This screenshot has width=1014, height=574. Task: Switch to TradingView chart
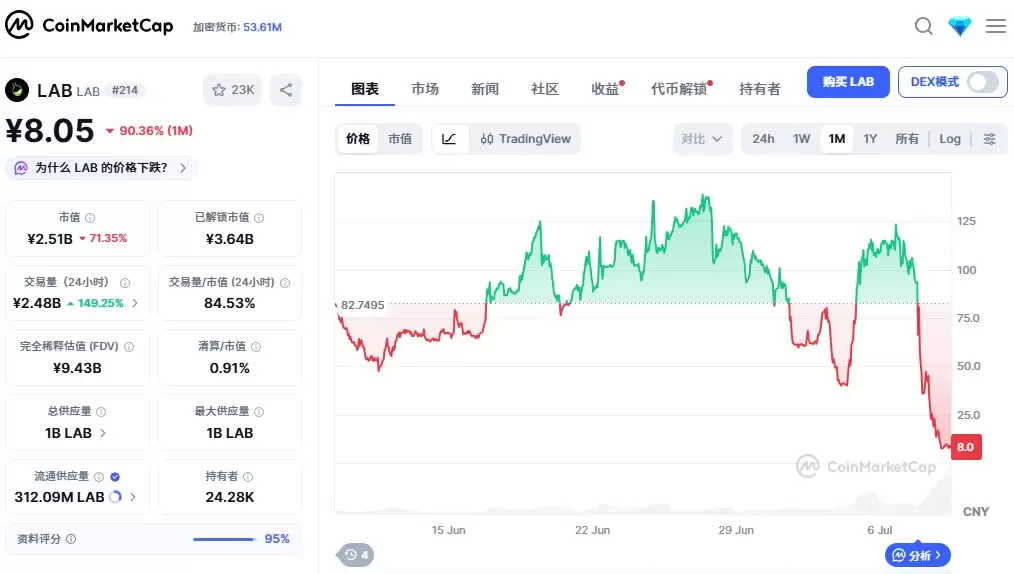[525, 139]
